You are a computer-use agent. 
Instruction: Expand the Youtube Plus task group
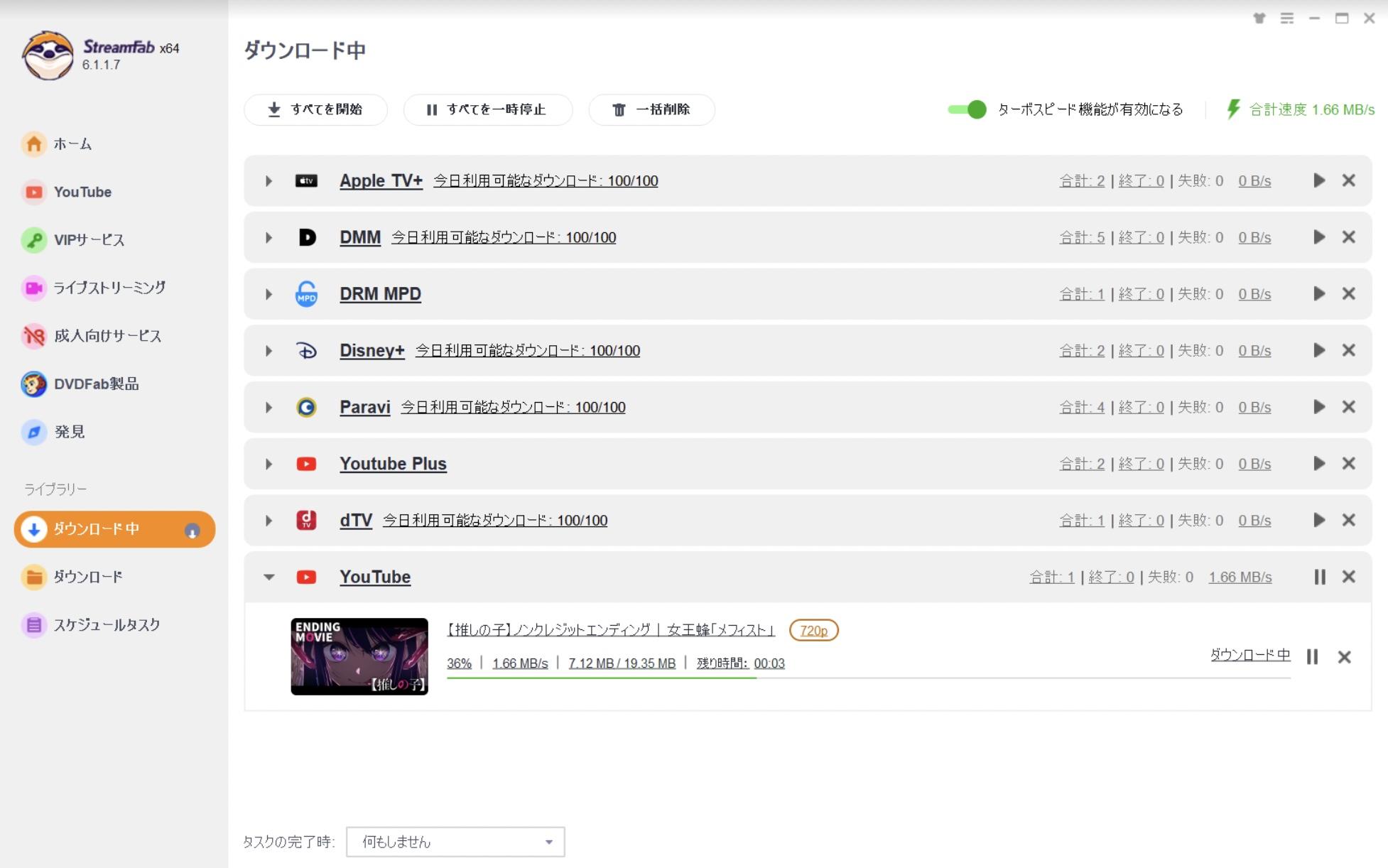coord(269,464)
